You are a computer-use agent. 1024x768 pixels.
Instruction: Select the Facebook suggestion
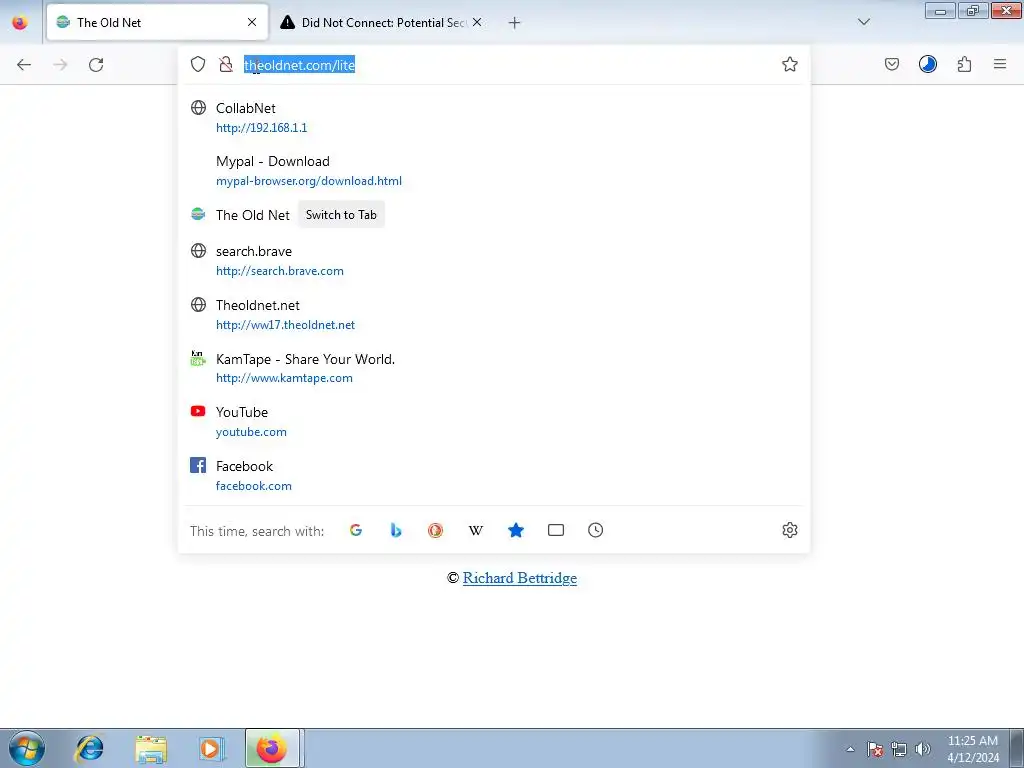pos(494,476)
